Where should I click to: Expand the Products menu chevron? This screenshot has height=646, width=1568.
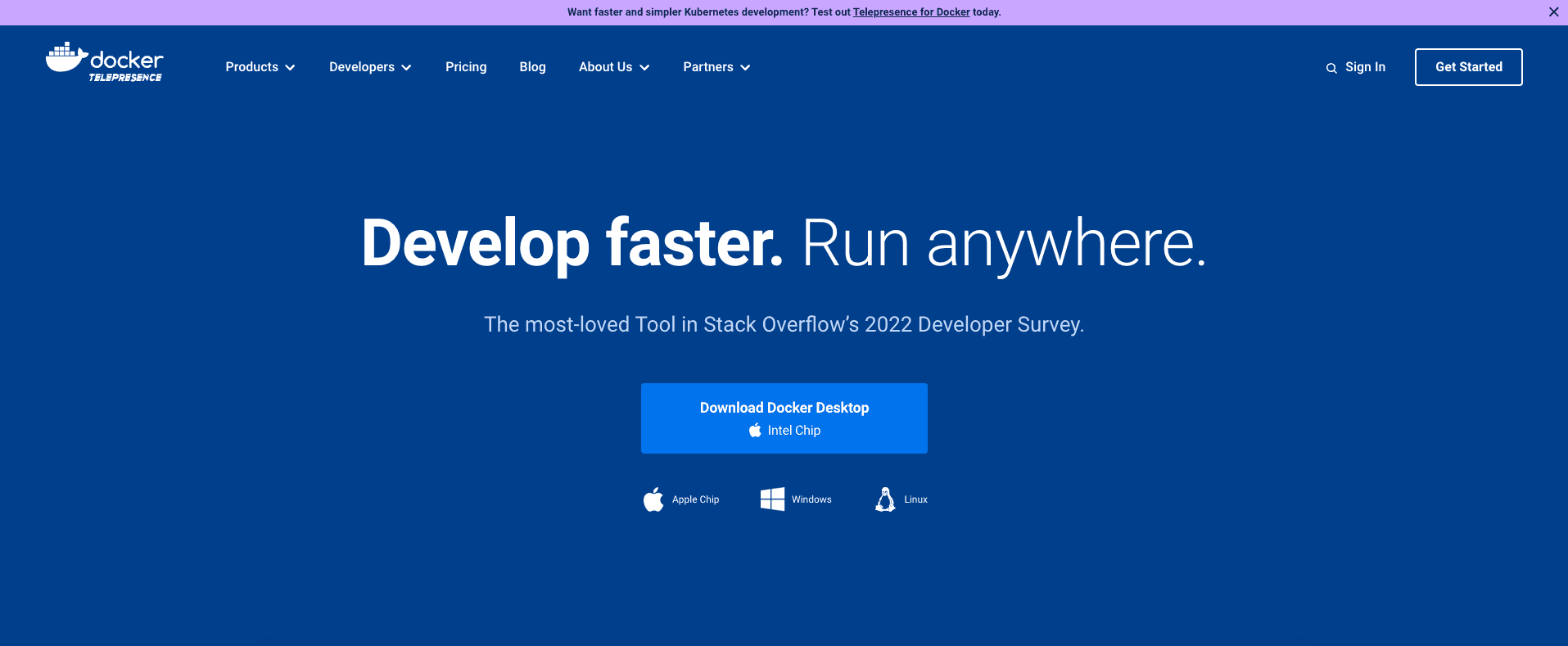290,68
